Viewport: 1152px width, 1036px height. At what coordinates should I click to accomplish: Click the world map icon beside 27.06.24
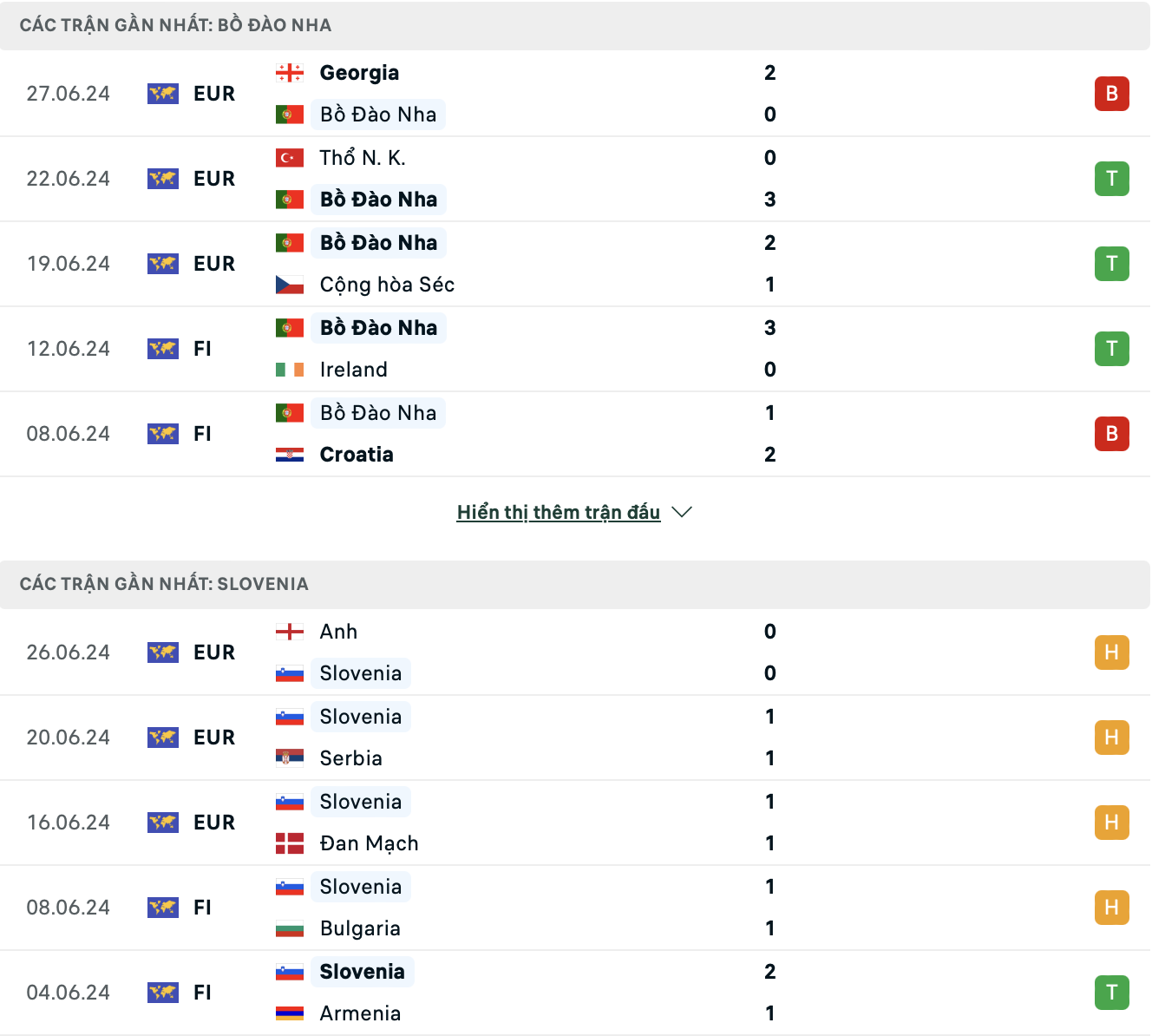click(163, 94)
